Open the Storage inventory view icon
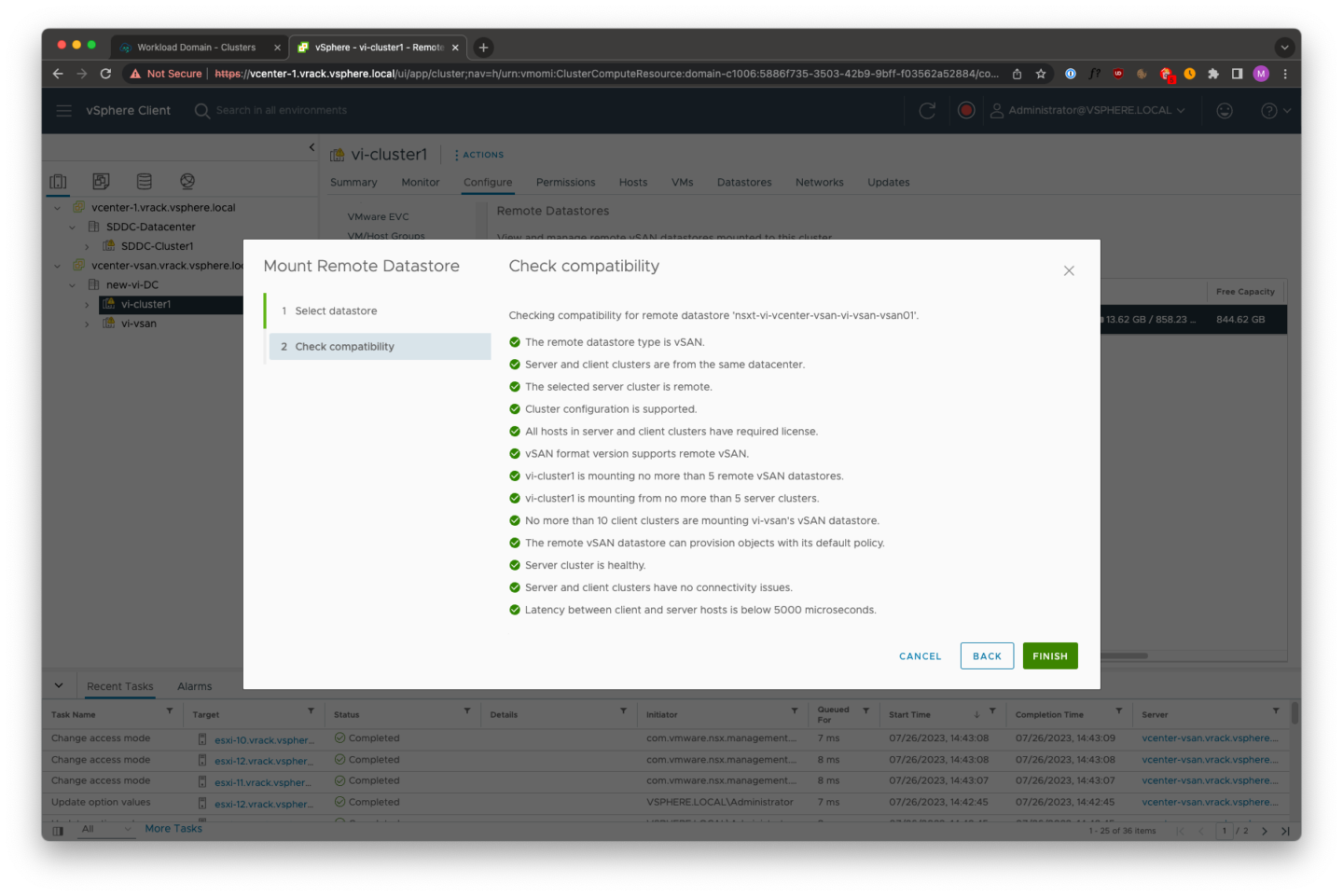 pos(143,181)
